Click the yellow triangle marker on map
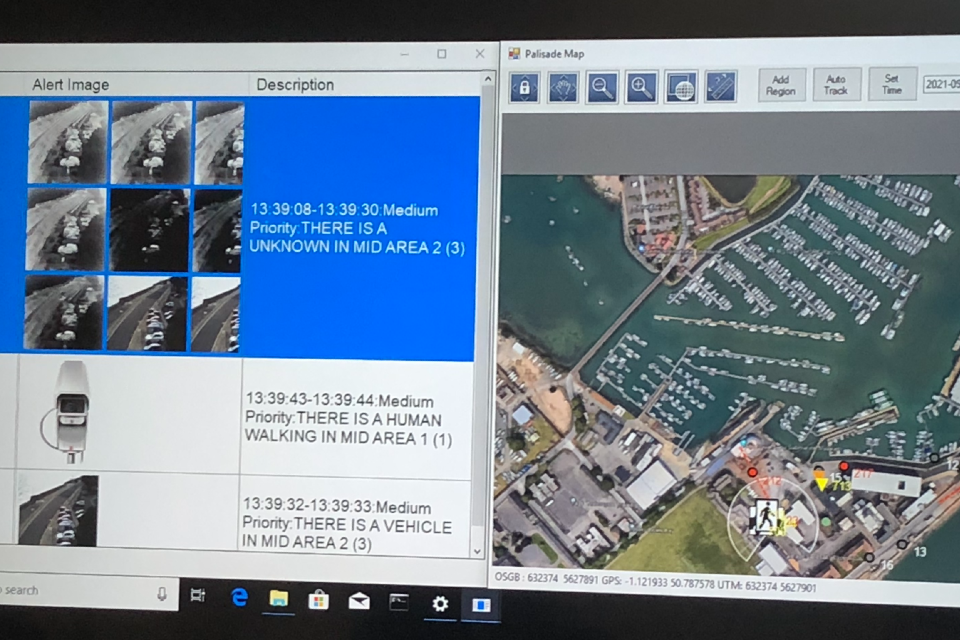This screenshot has width=960, height=640. (x=821, y=483)
